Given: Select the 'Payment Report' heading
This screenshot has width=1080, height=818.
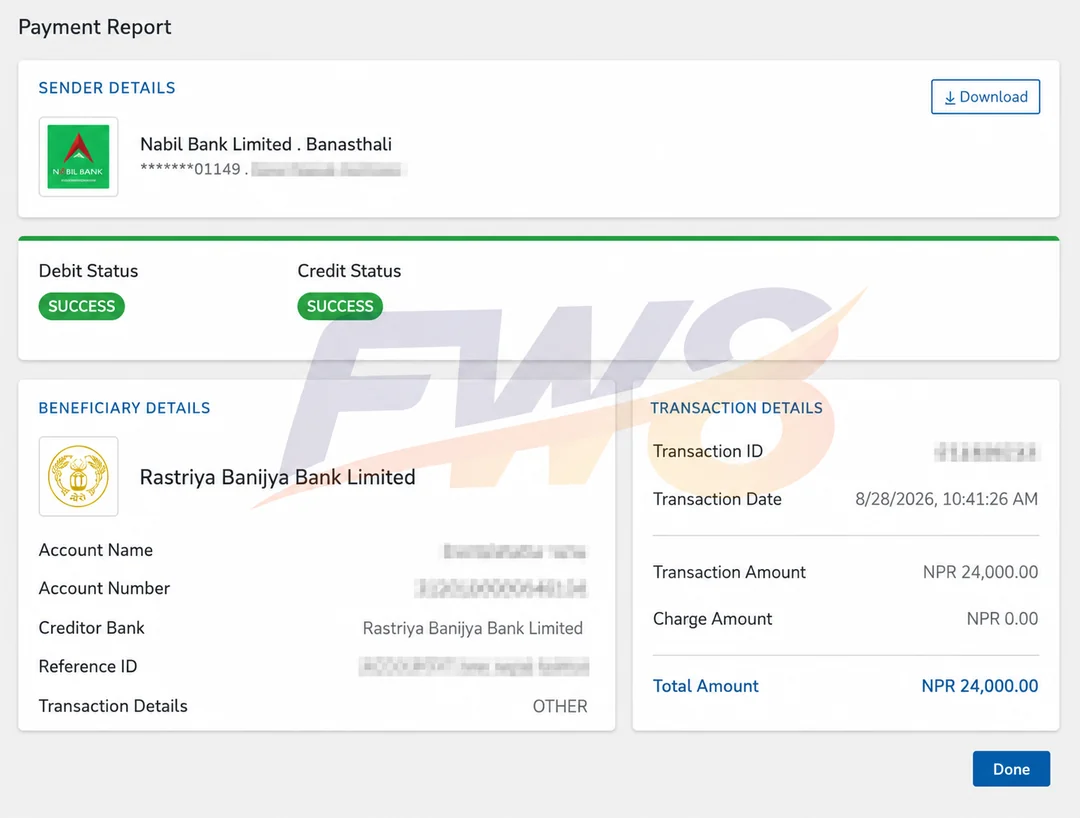Looking at the screenshot, I should [x=94, y=27].
